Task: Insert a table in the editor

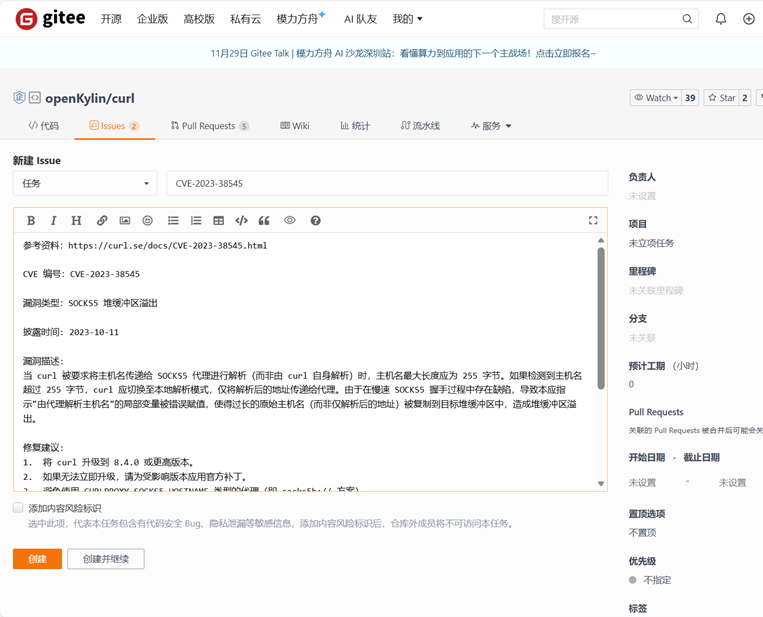Action: [x=218, y=220]
